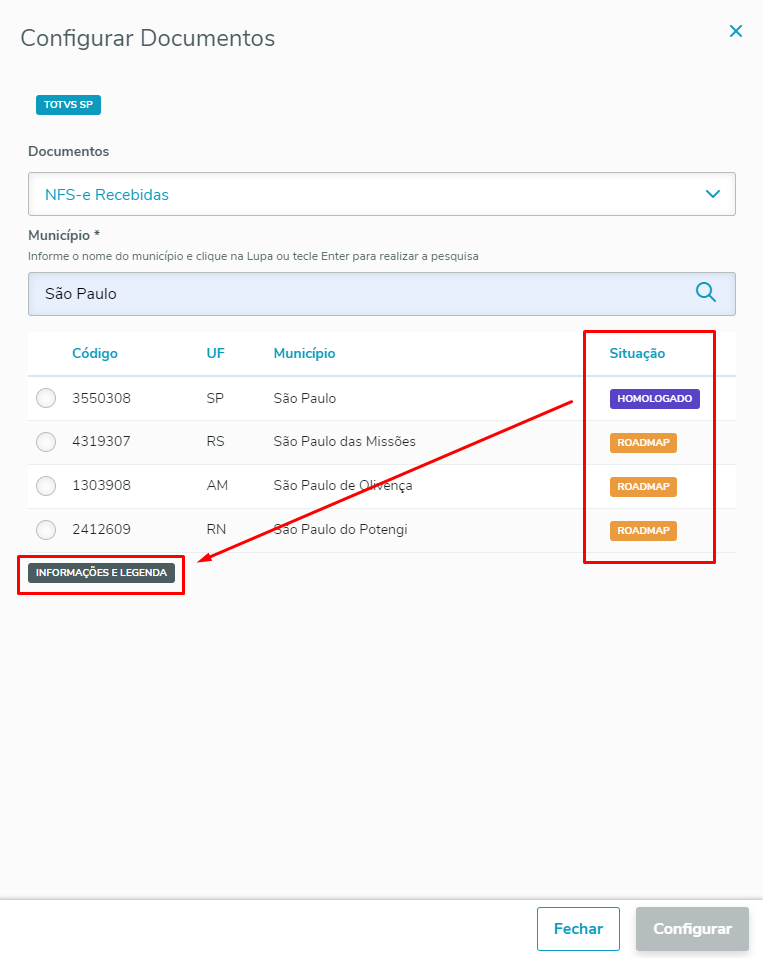Click the Código column header
Viewport: 763px width, 958px height.
coord(95,353)
